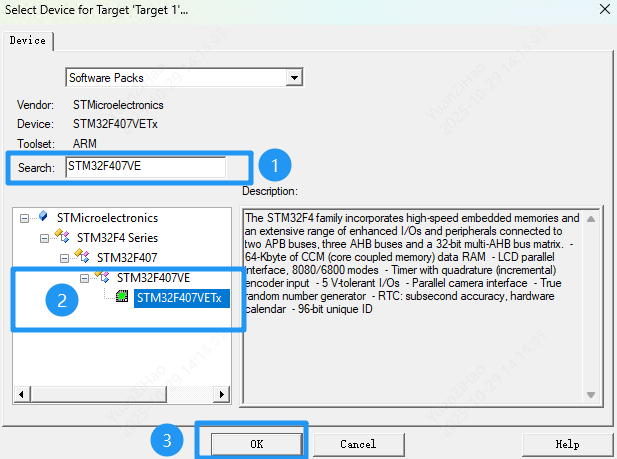Switch to the Device tab

(27, 40)
